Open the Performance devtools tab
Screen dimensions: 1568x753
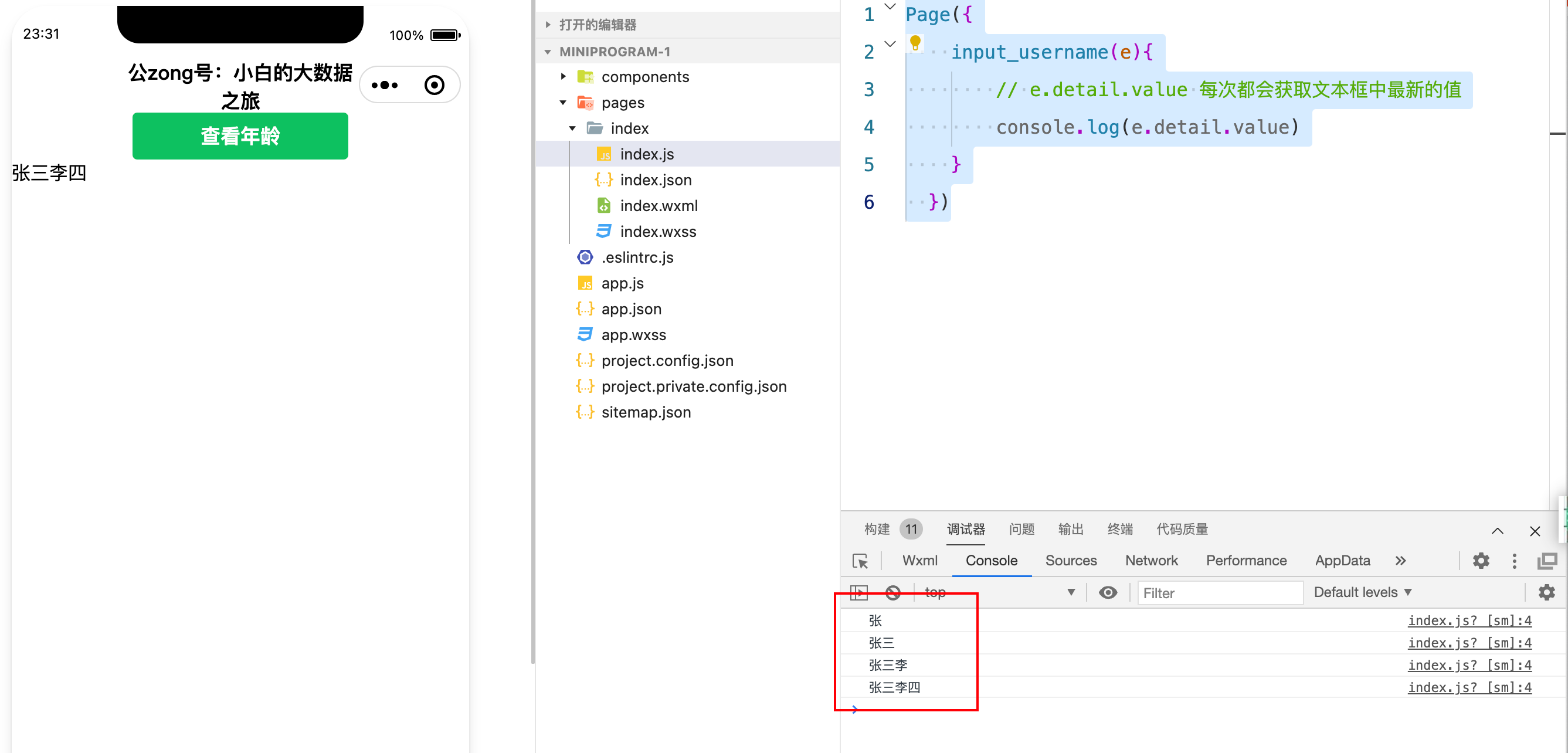click(1246, 561)
